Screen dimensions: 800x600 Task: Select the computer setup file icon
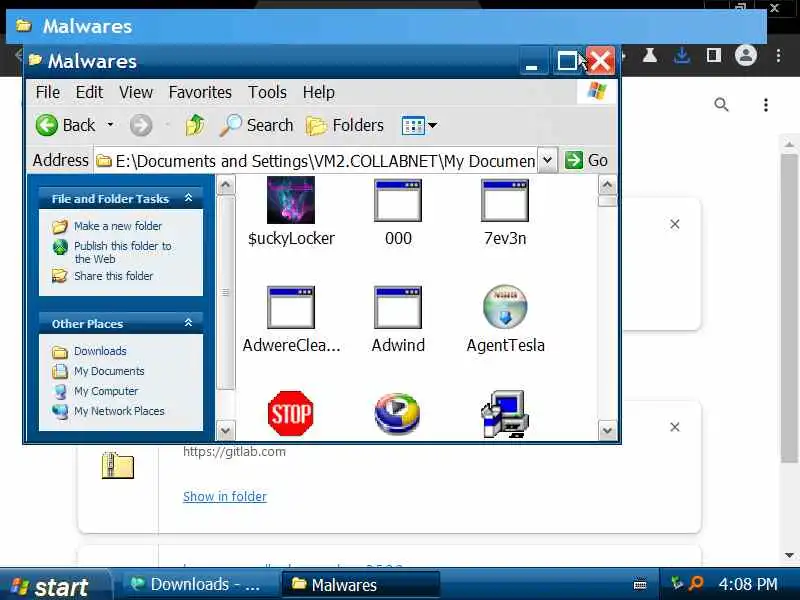click(505, 414)
